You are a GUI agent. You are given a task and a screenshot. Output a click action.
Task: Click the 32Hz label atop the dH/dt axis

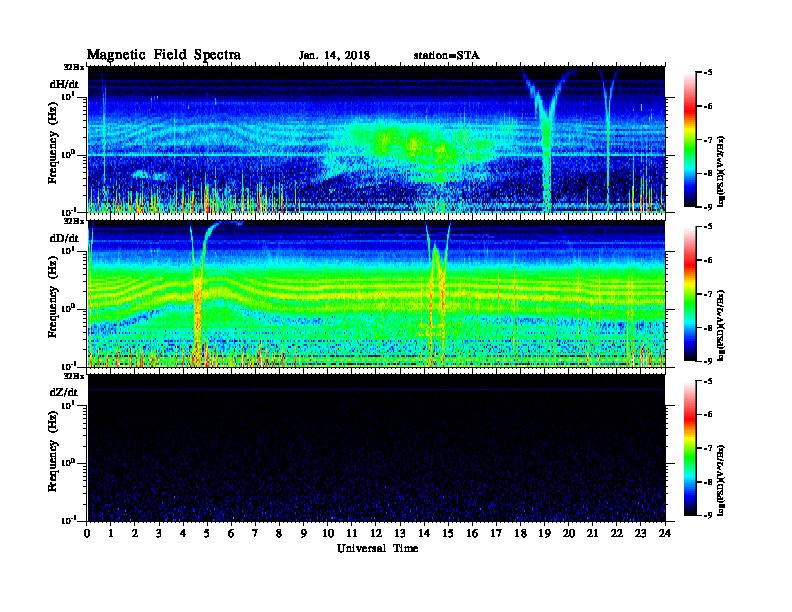coord(73,67)
